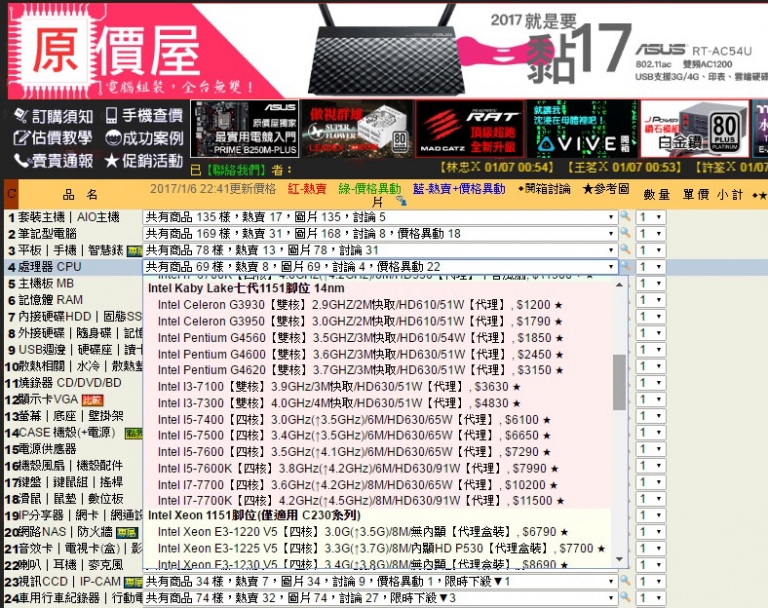Click the search magnifier for 平板 row

(x=625, y=249)
